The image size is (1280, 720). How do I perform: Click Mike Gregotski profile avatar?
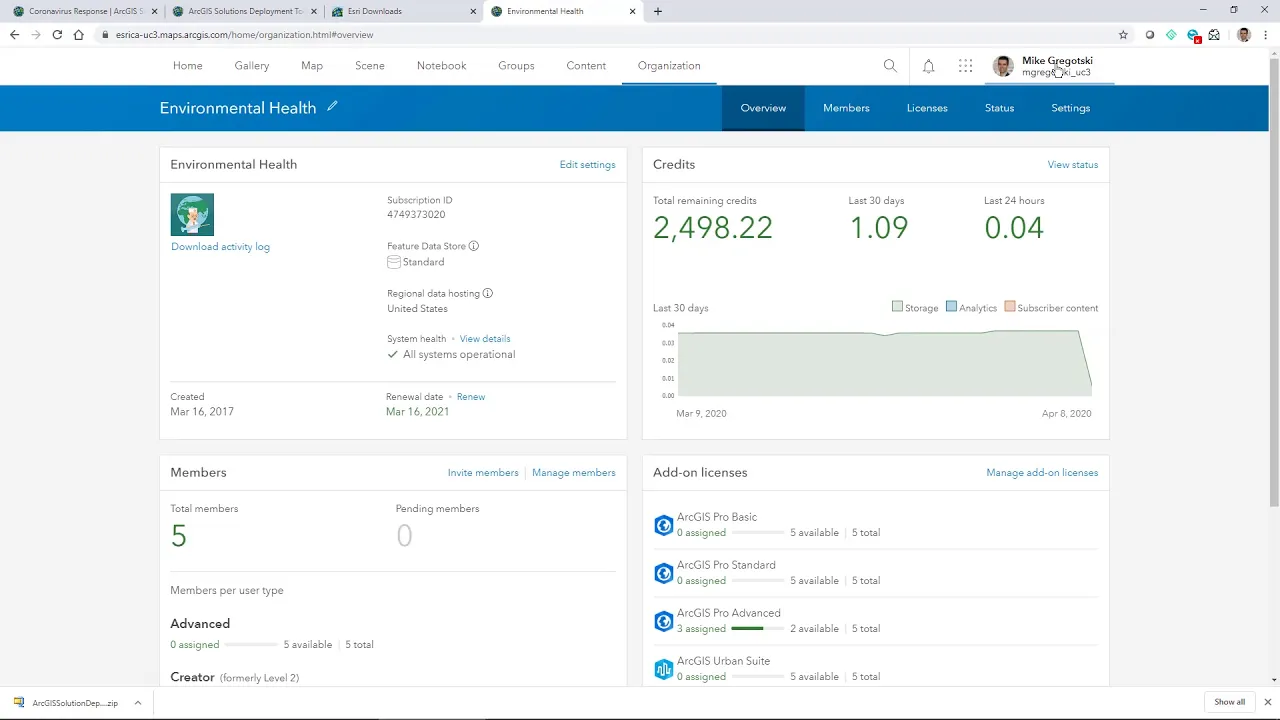coord(1003,66)
